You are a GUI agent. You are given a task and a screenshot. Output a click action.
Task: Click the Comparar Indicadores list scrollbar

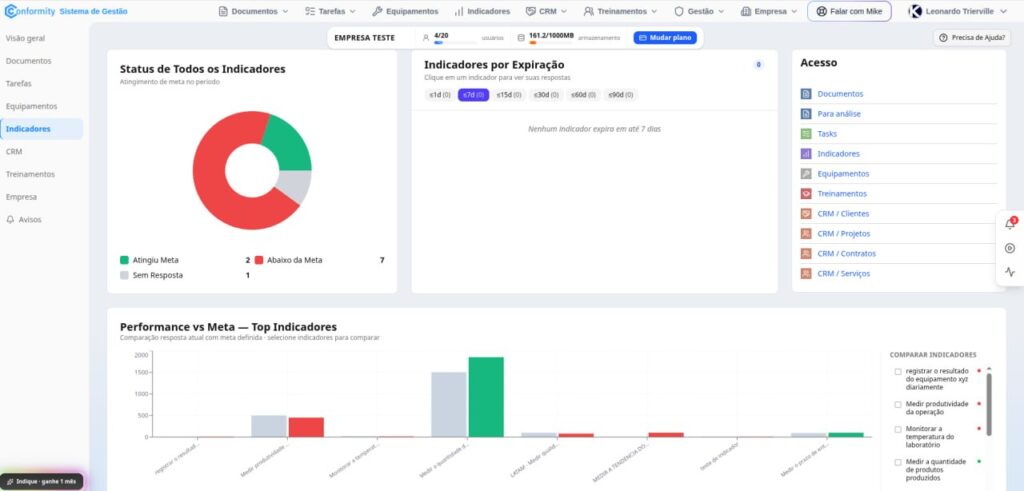pos(989,405)
